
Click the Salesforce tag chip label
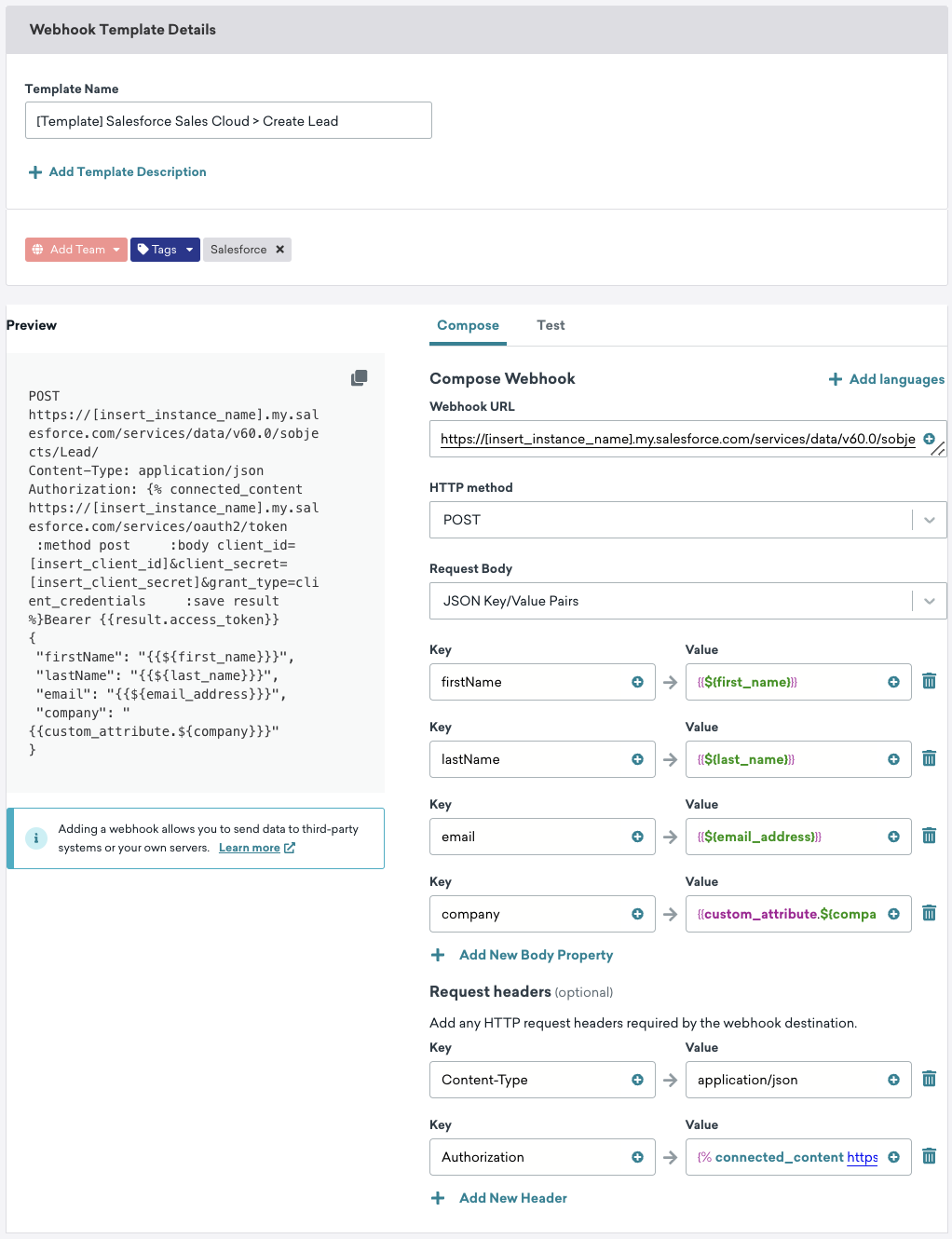(238, 250)
